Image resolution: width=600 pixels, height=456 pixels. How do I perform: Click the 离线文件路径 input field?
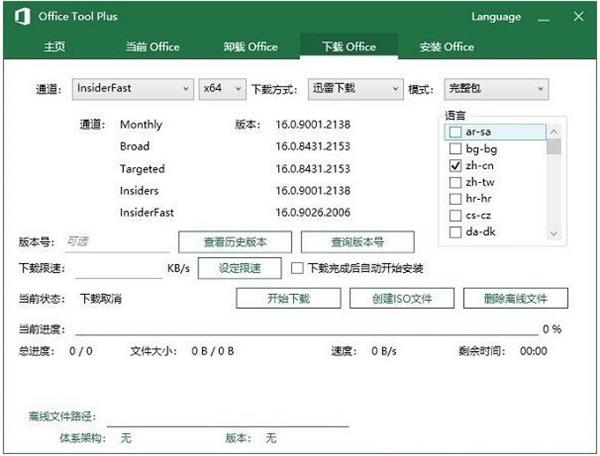click(228, 416)
